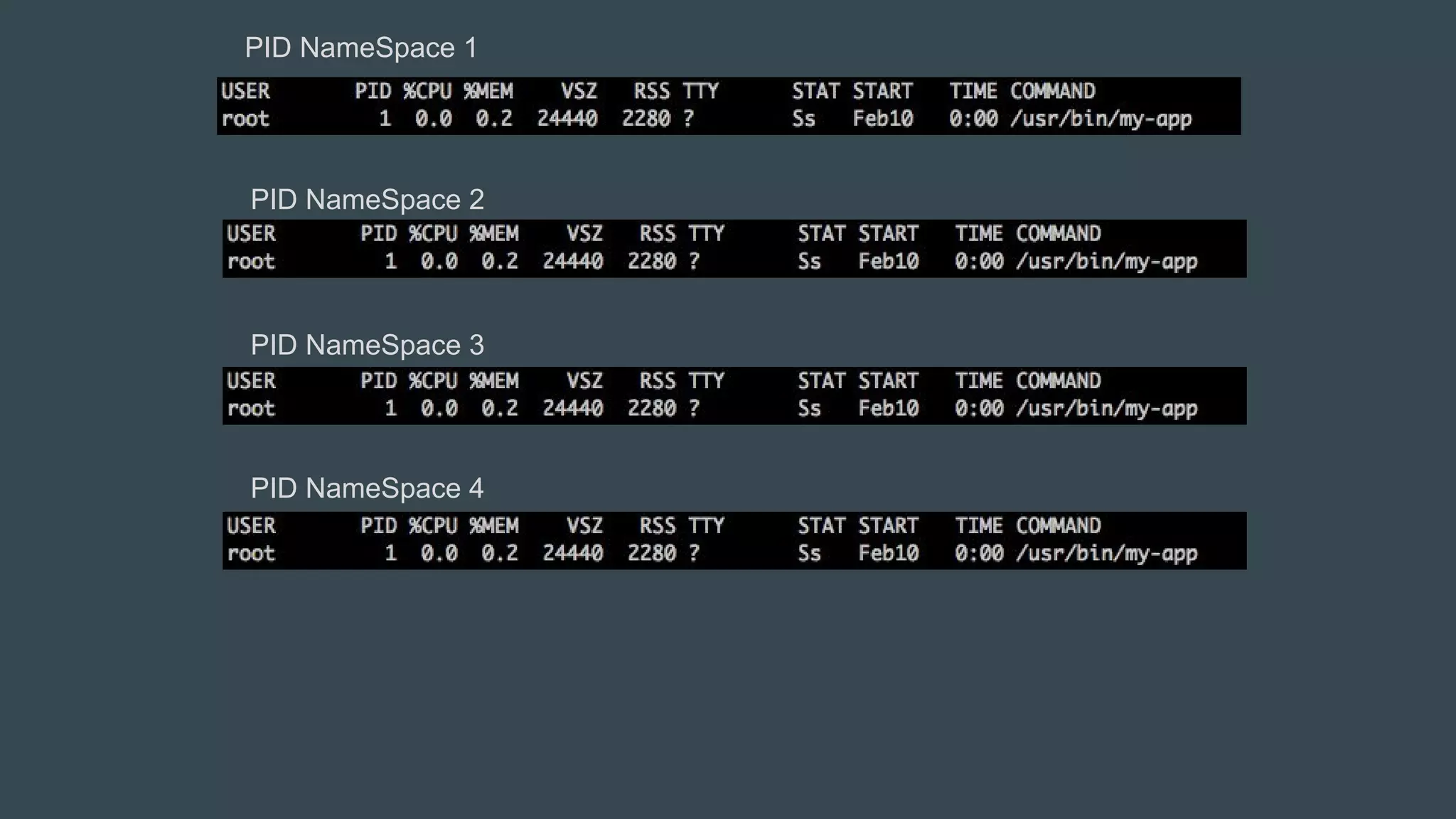Click STAT value Ss in NameSpace 2

point(810,262)
